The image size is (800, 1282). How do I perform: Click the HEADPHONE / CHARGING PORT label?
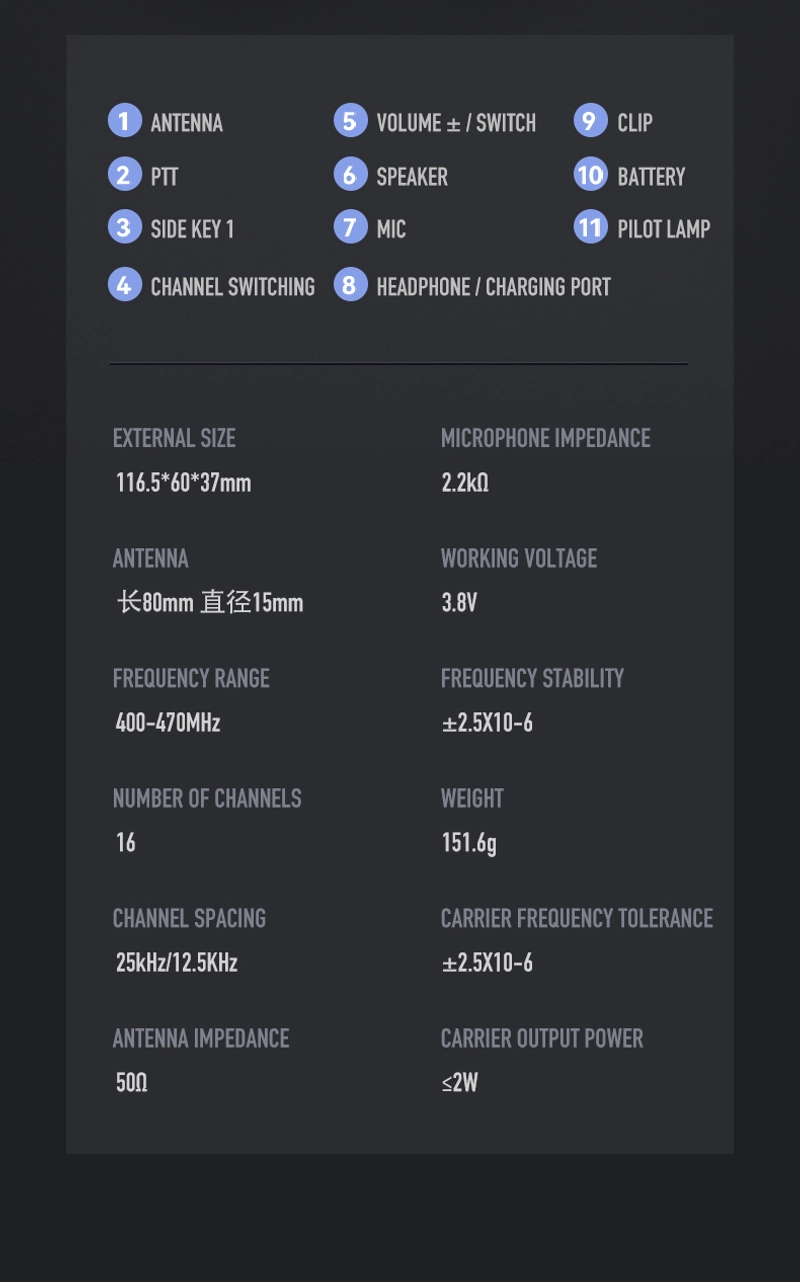(x=493, y=287)
